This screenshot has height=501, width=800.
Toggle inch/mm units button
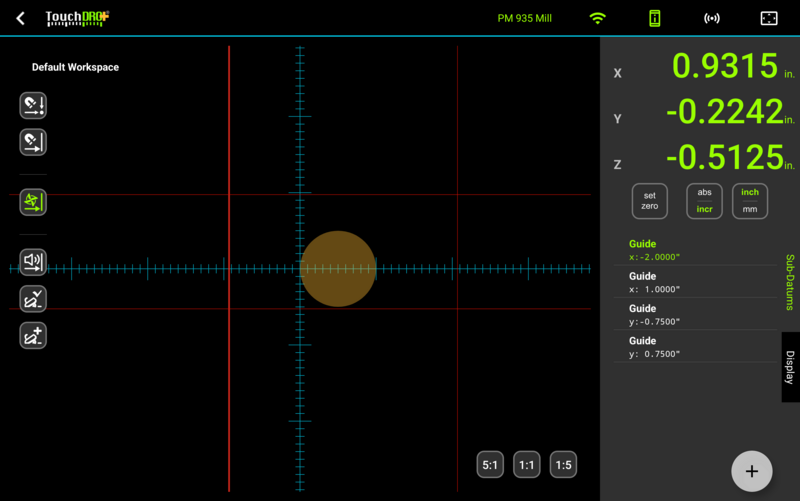[749, 201]
